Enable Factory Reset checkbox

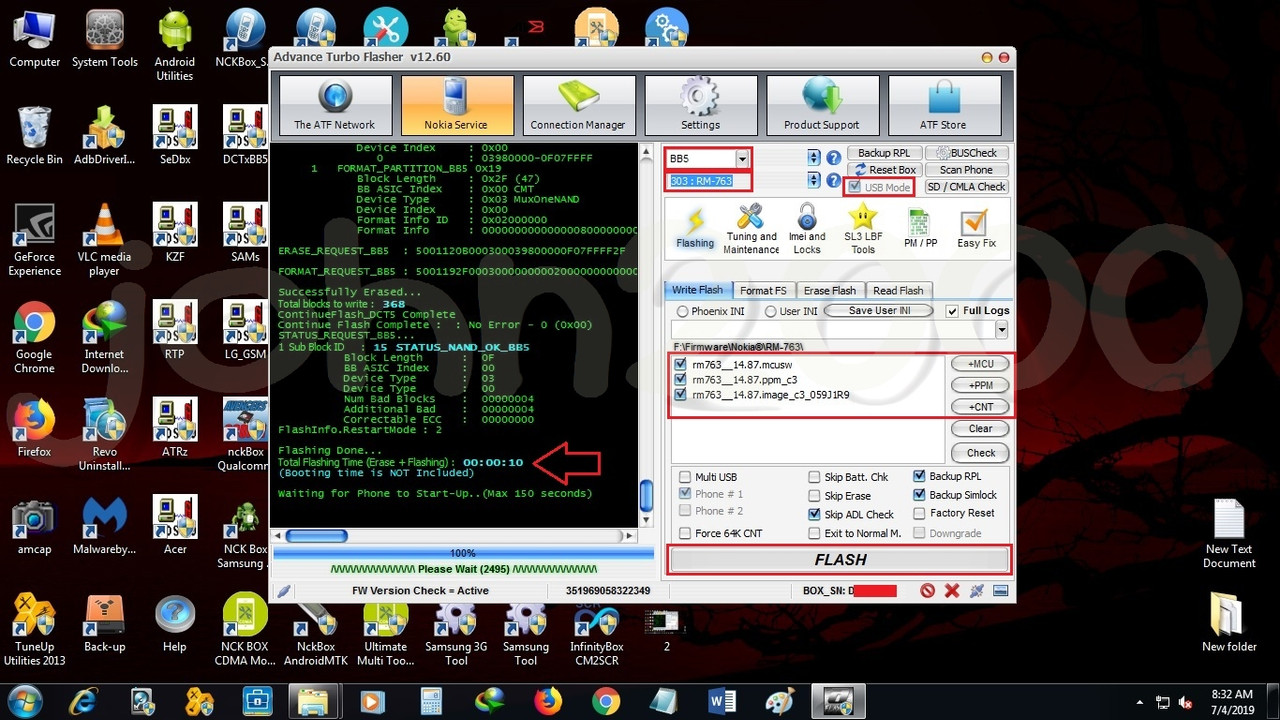[920, 513]
